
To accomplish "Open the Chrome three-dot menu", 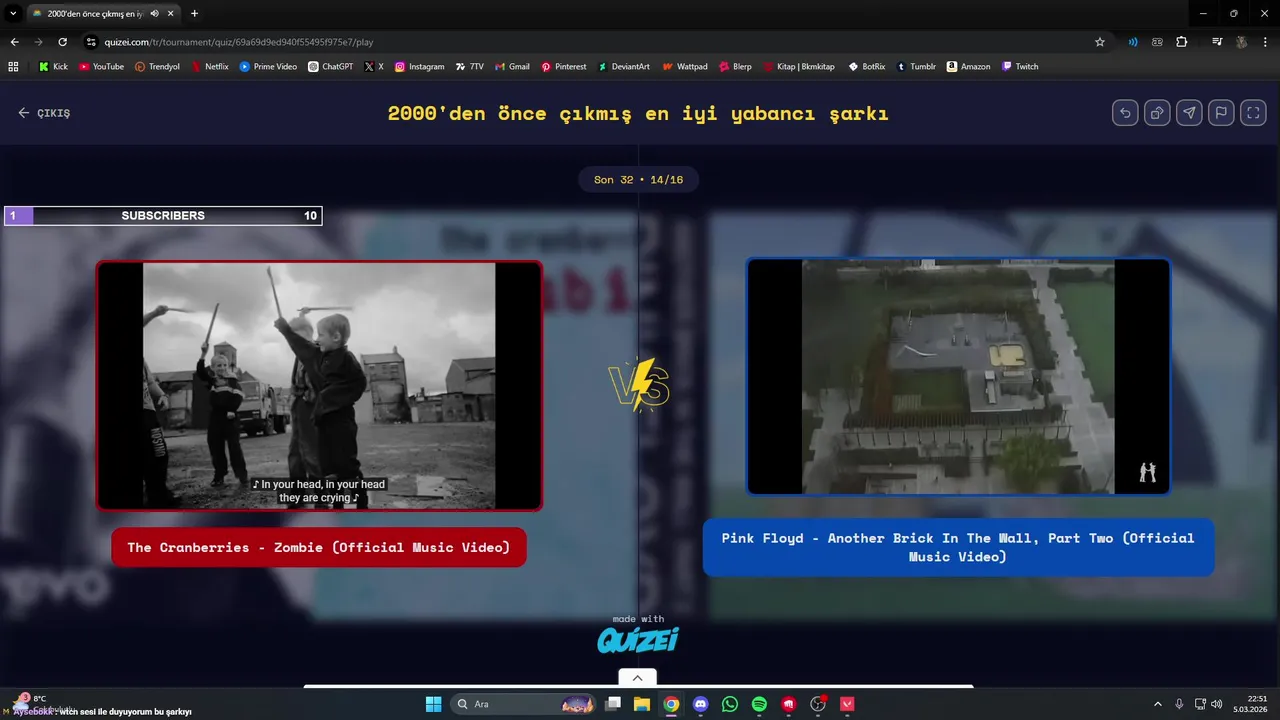I will 1265,42.
